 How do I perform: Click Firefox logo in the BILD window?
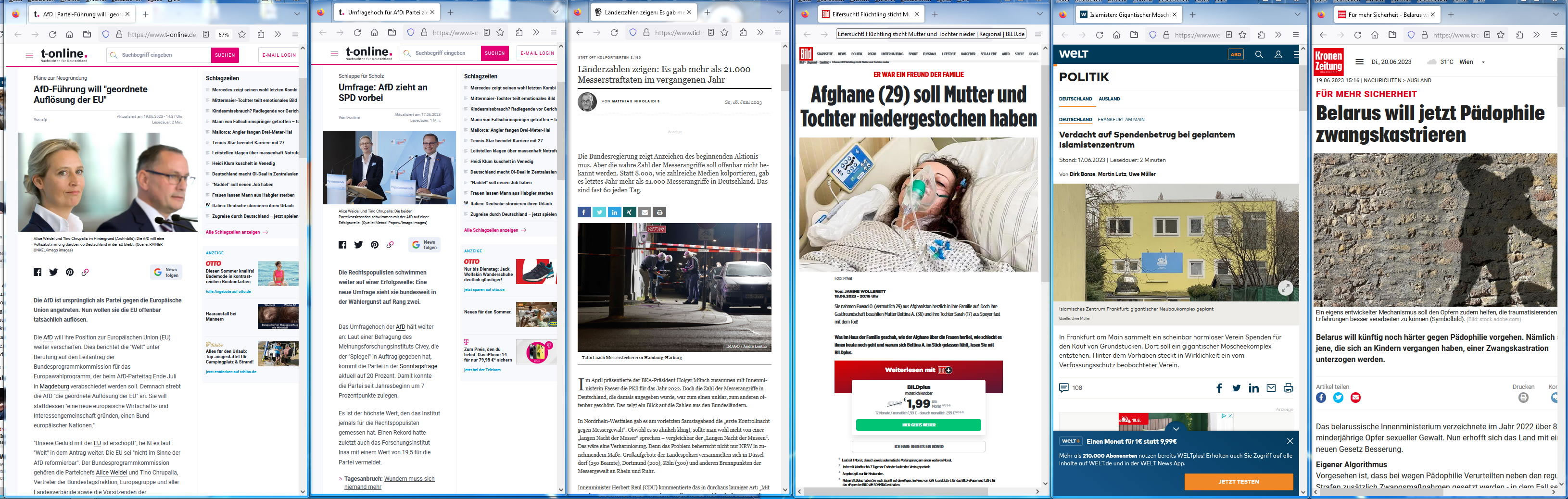coord(805,13)
